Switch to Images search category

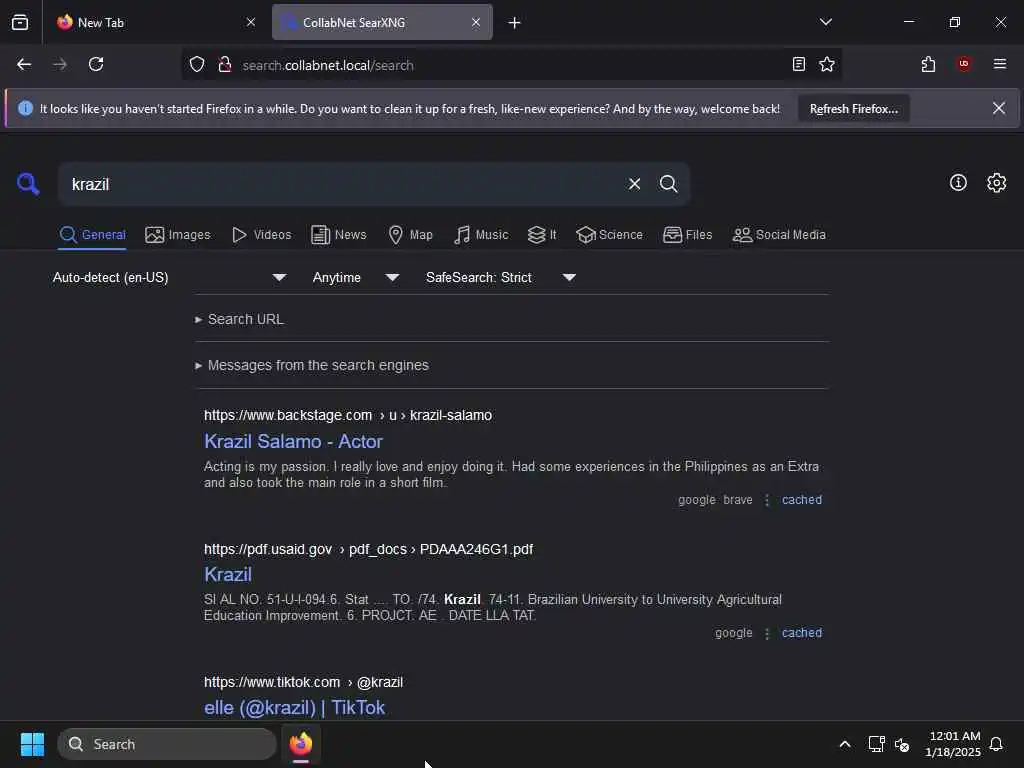pos(178,234)
